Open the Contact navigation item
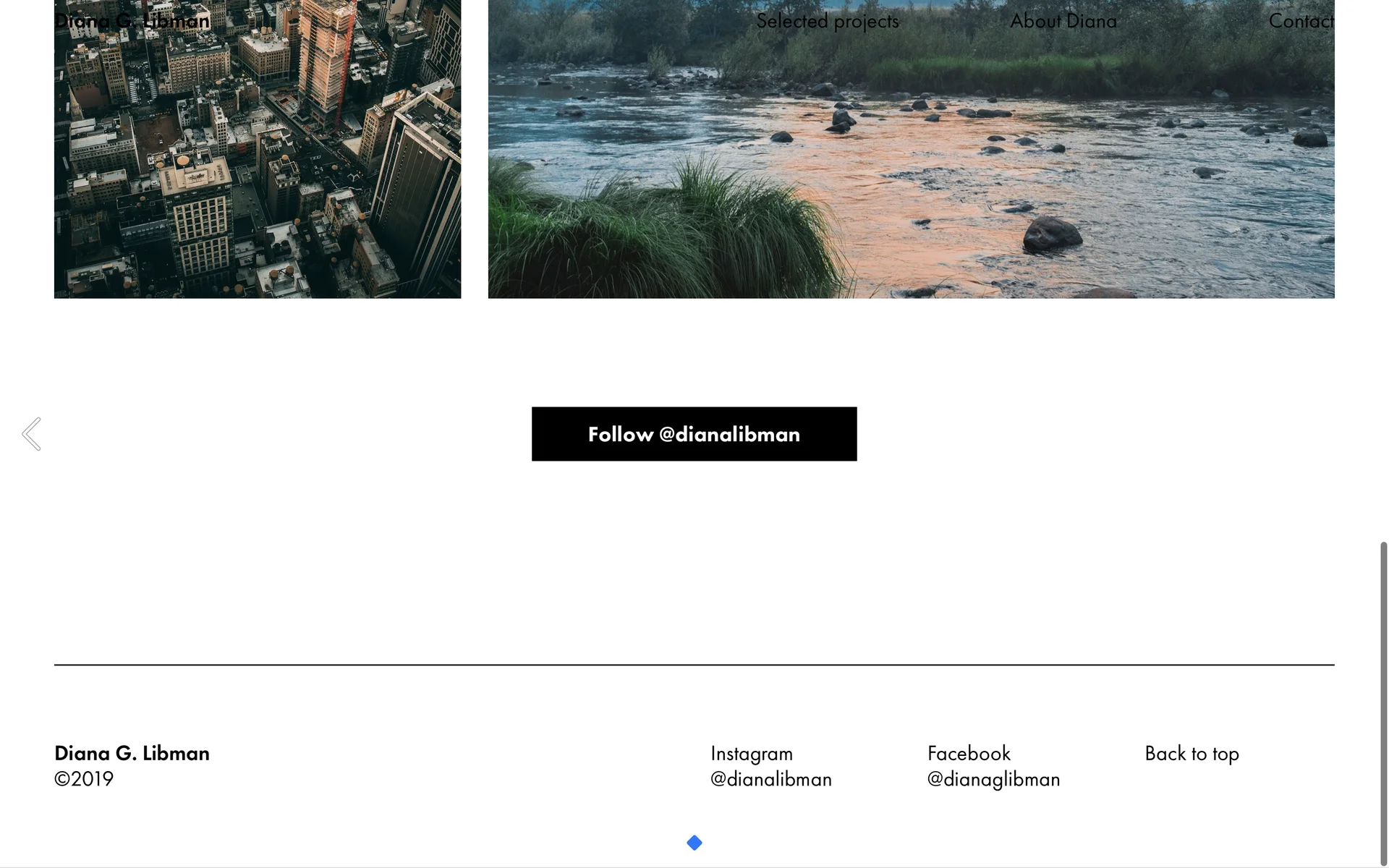The width and height of the screenshot is (1389, 868). [x=1301, y=21]
